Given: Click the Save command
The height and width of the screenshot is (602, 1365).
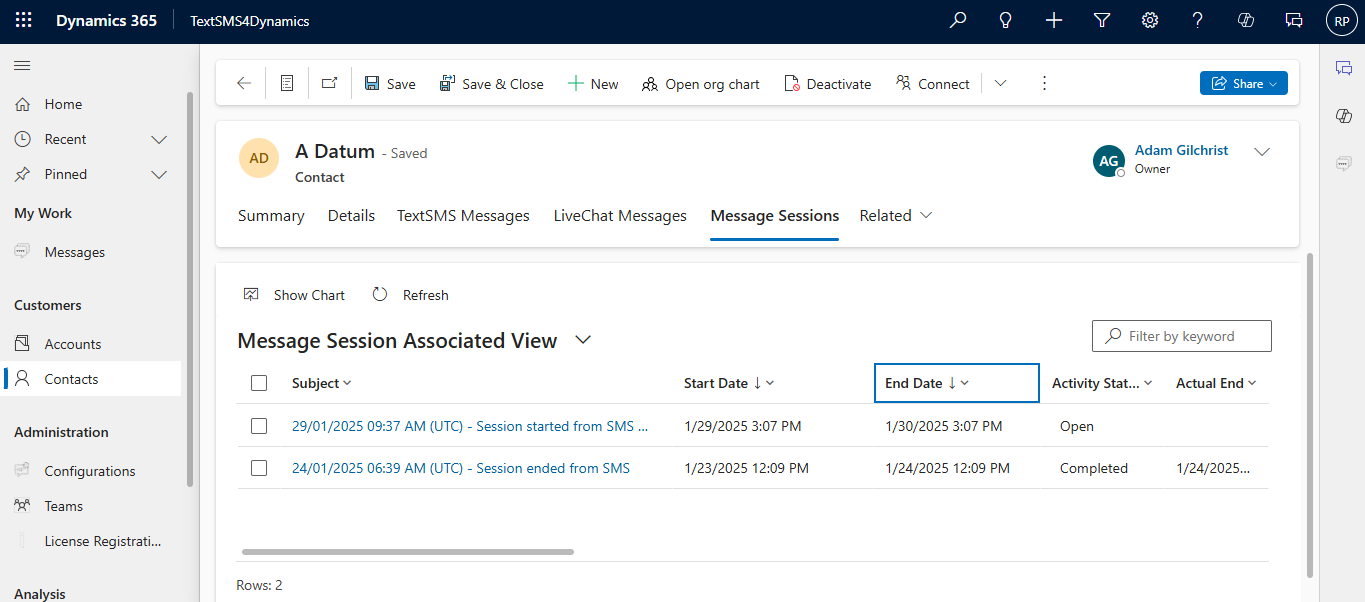Looking at the screenshot, I should (390, 84).
